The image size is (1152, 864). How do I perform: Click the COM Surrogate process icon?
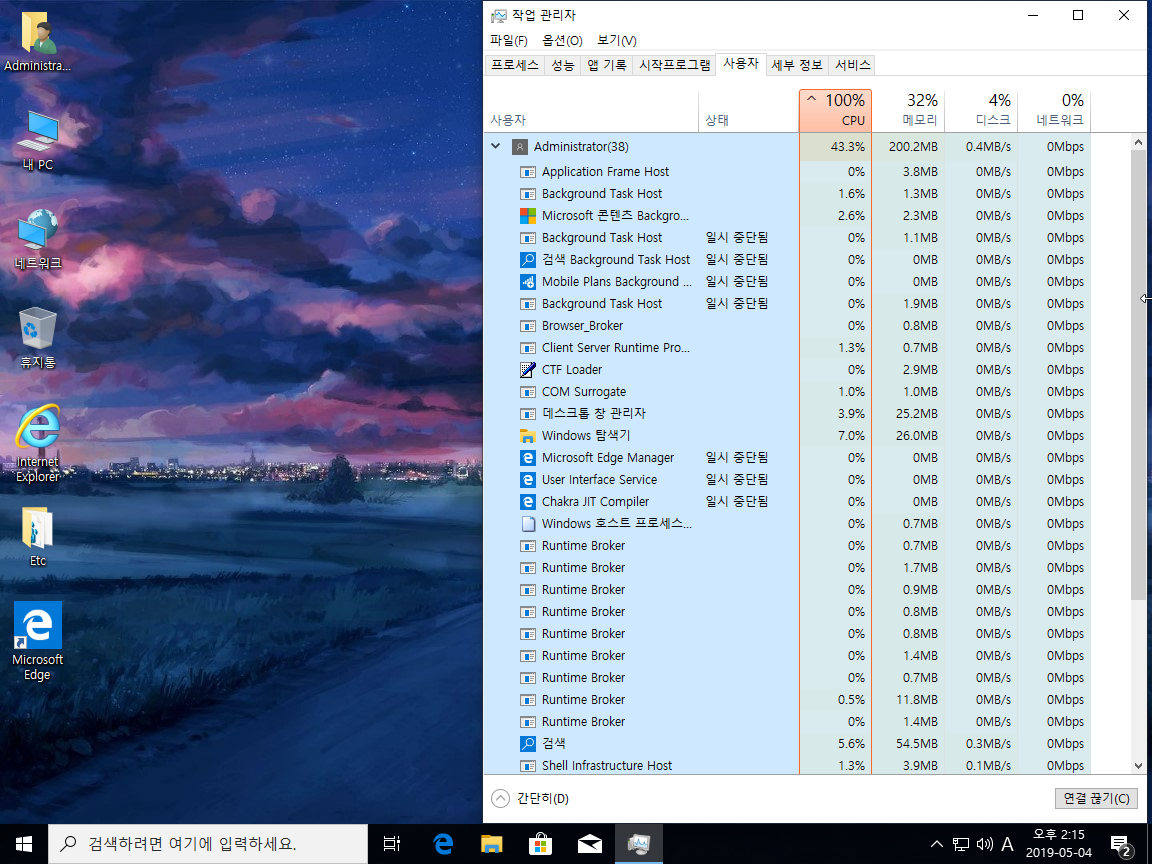point(528,392)
